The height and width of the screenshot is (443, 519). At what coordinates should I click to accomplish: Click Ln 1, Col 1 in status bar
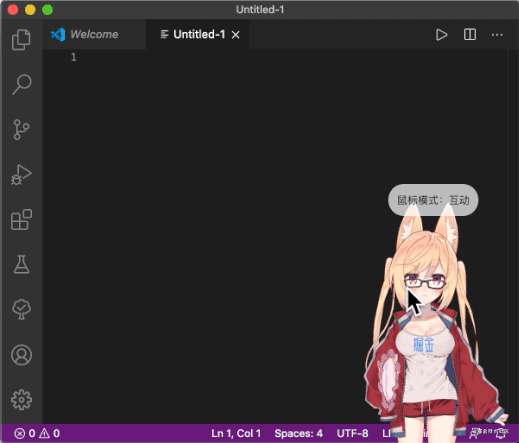click(236, 433)
